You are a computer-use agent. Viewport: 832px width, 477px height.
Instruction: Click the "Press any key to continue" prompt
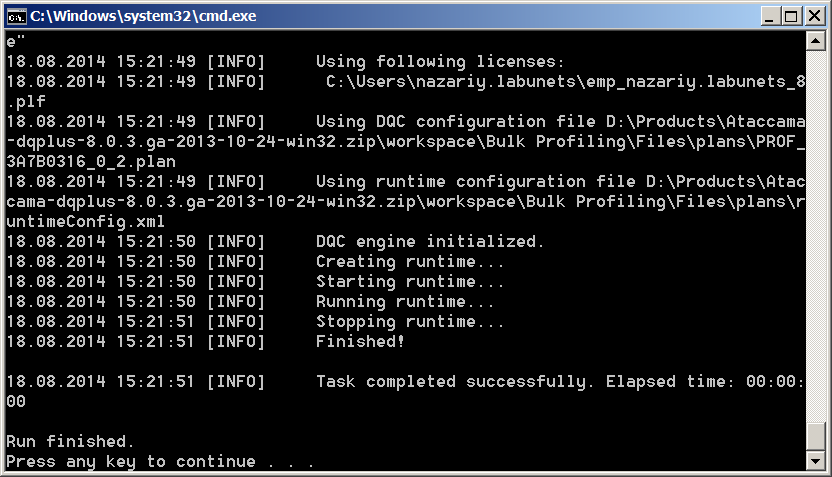(160, 461)
